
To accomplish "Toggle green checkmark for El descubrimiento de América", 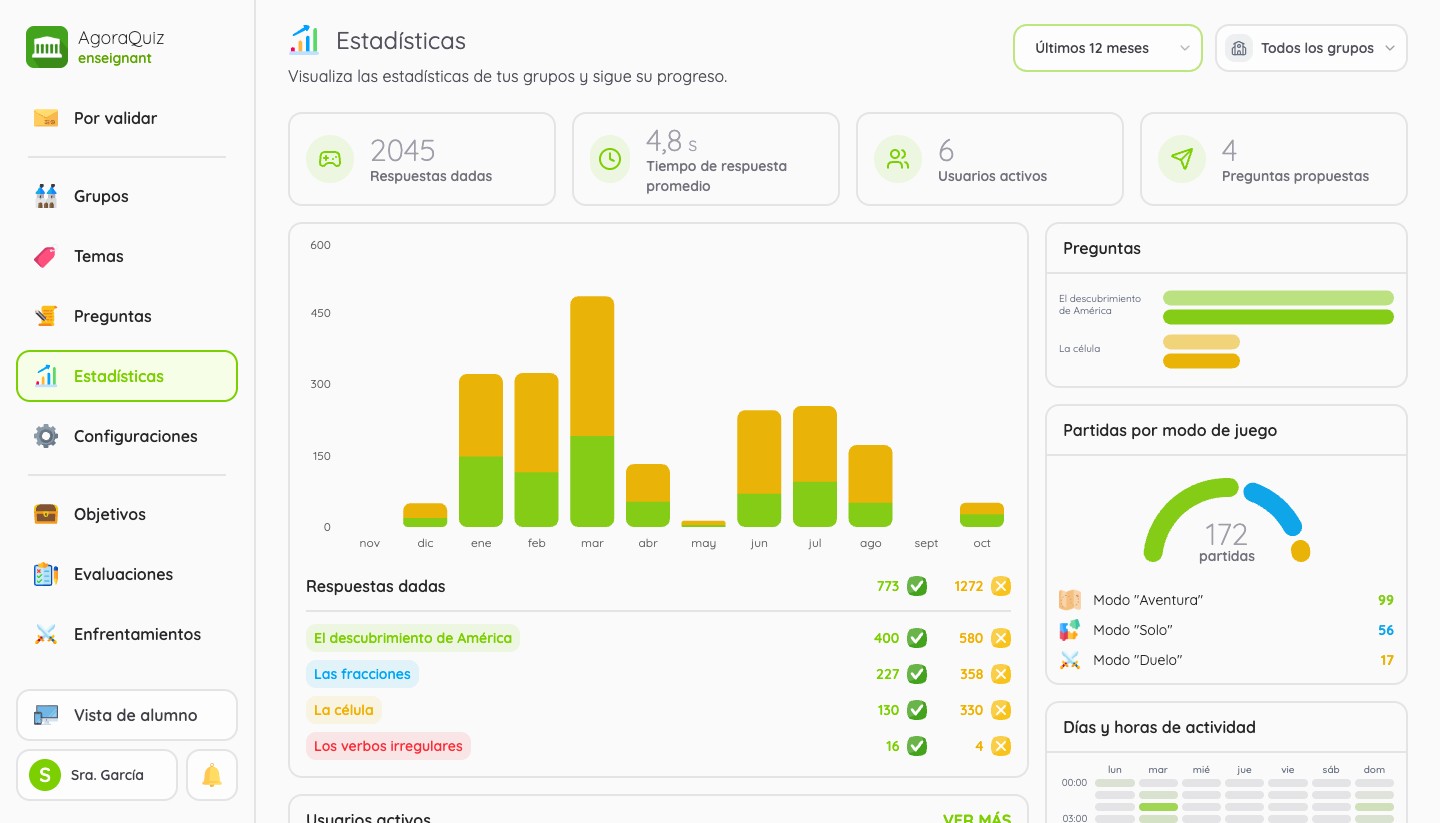I will pyautogui.click(x=917, y=638).
